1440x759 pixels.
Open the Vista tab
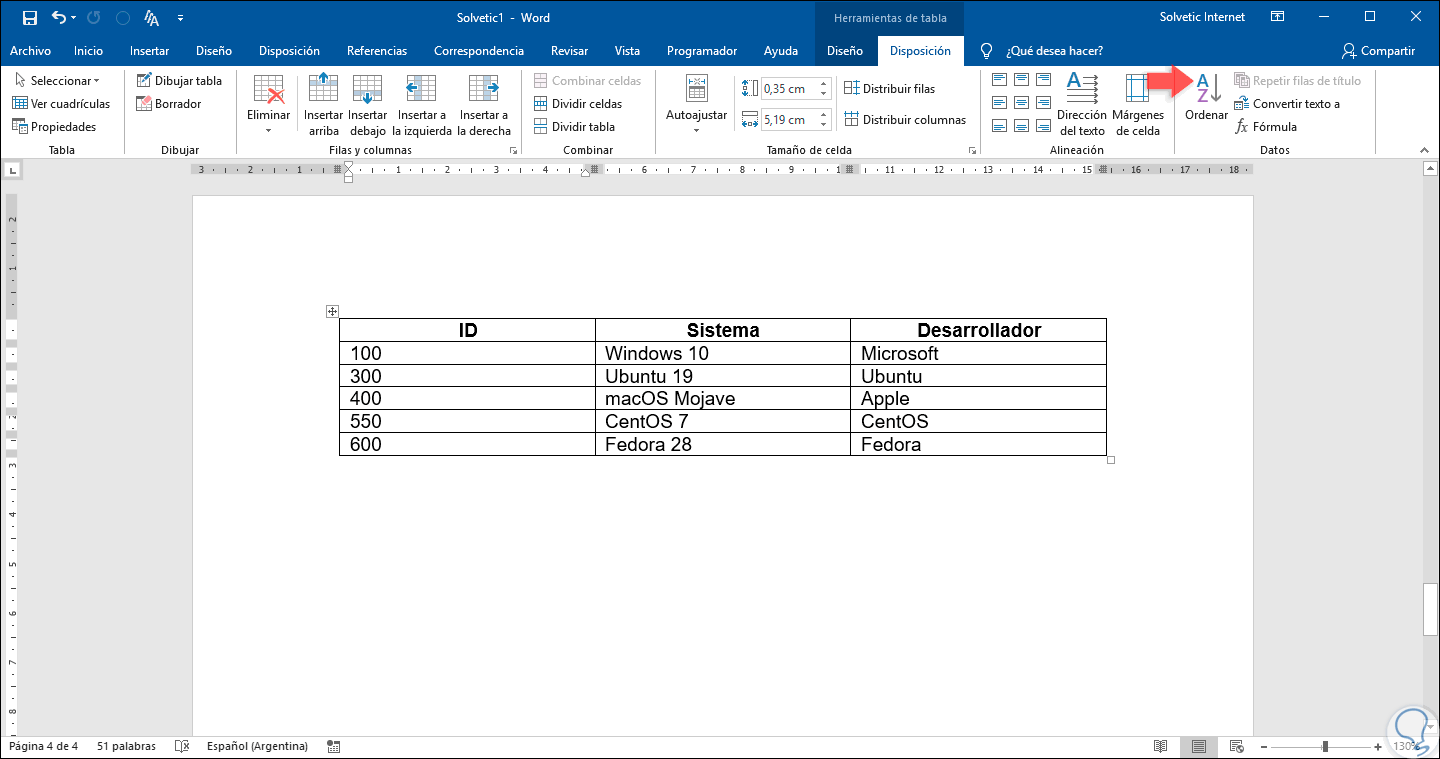pyautogui.click(x=627, y=51)
